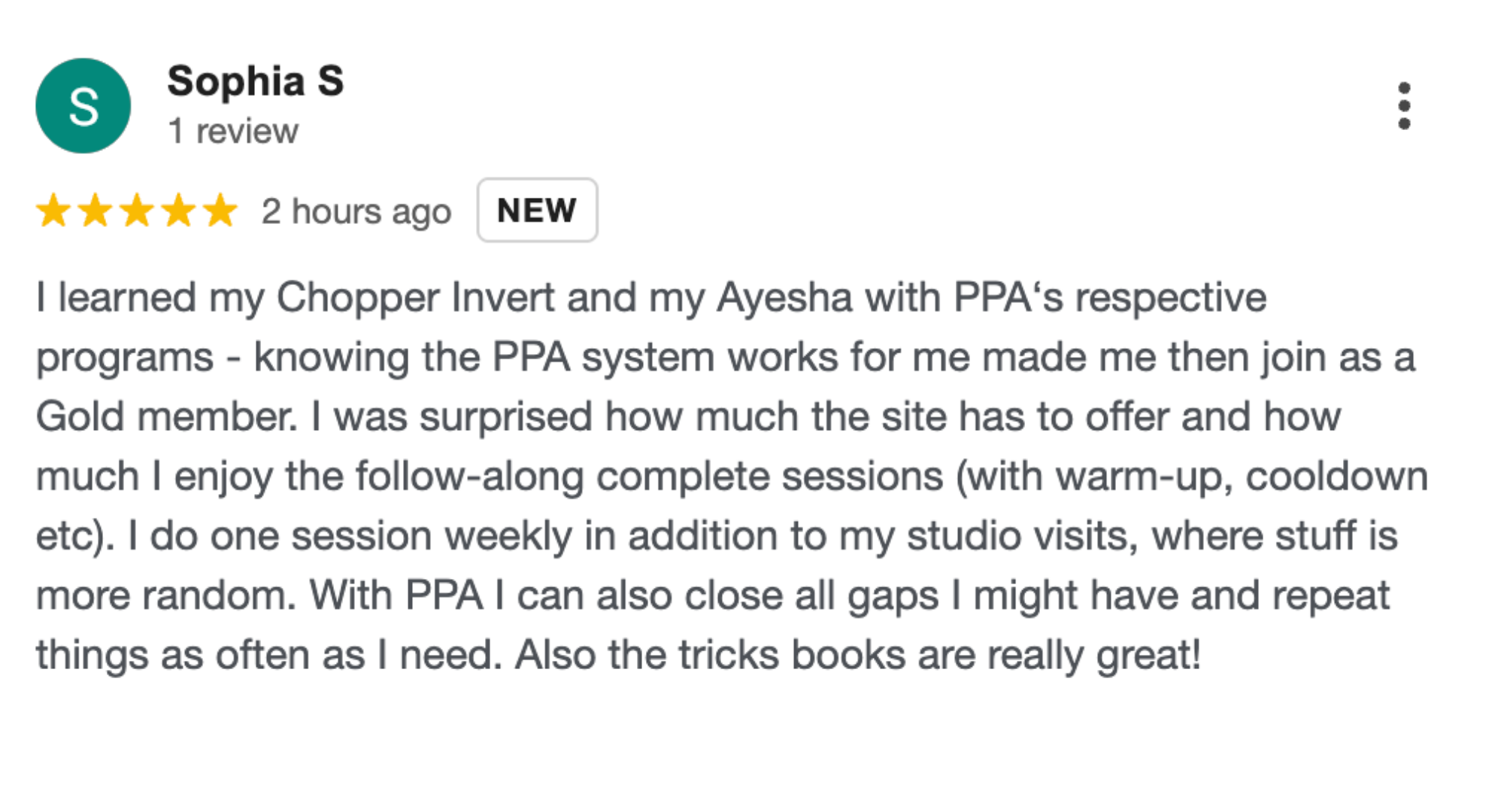Click the "2 hours ago" timestamp
Screen dimensions: 1504x812
(x=356, y=211)
